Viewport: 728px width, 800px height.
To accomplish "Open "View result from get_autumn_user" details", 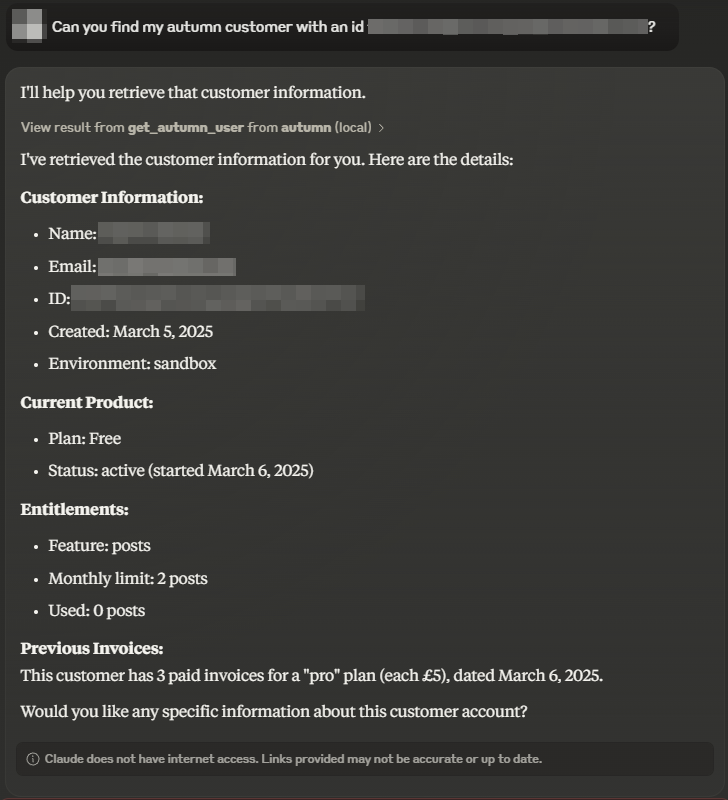I will (196, 128).
